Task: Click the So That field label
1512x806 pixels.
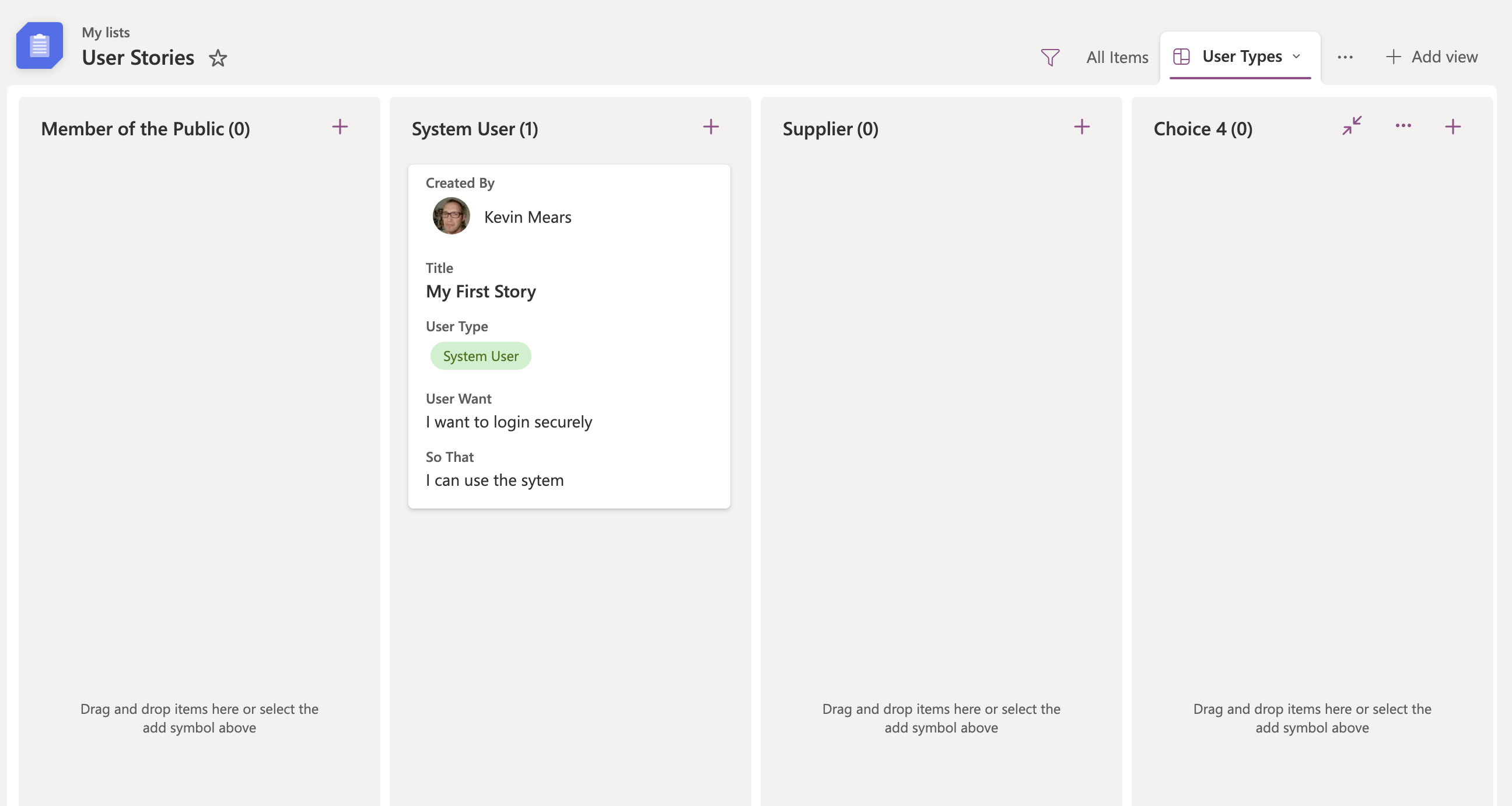Action: (x=450, y=456)
